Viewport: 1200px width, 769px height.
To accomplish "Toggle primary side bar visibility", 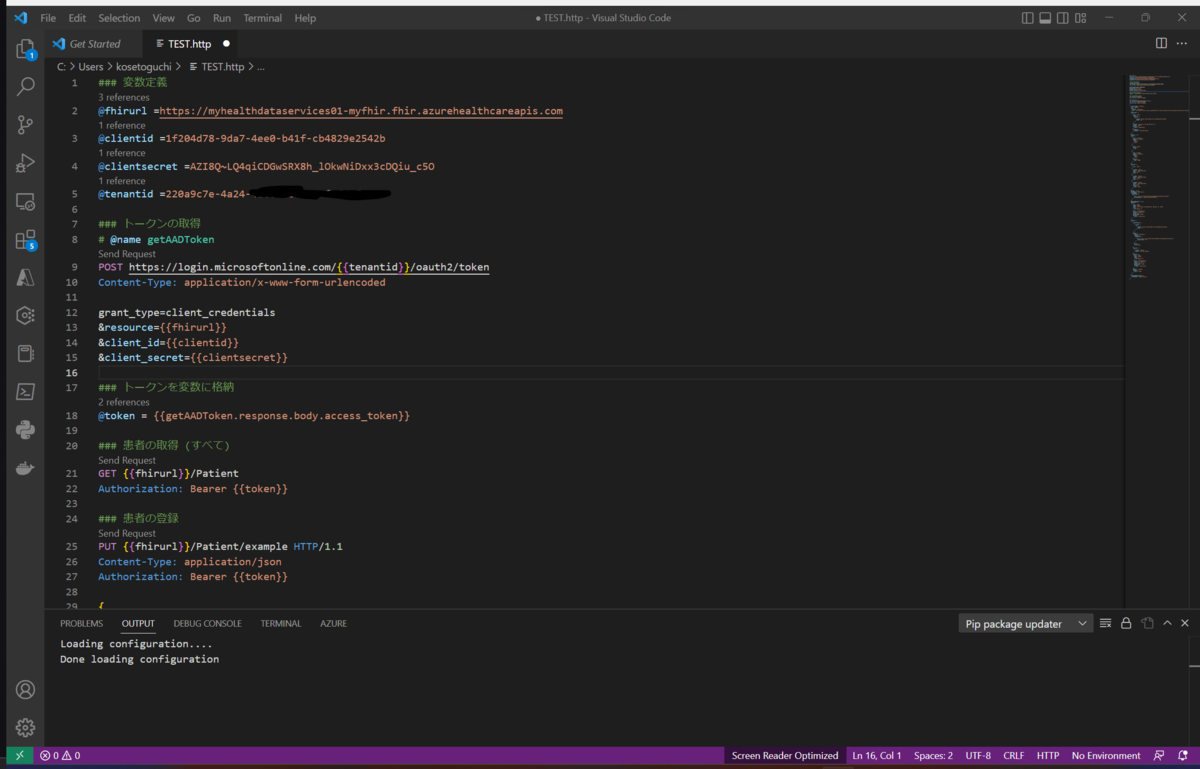I will tap(1027, 18).
